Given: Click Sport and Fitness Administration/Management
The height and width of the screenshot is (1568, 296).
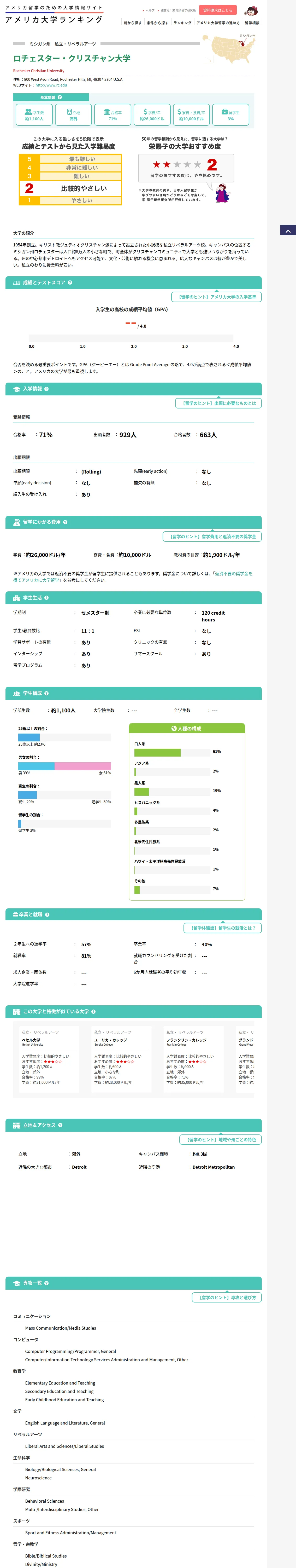Looking at the screenshot, I should [x=70, y=1533].
